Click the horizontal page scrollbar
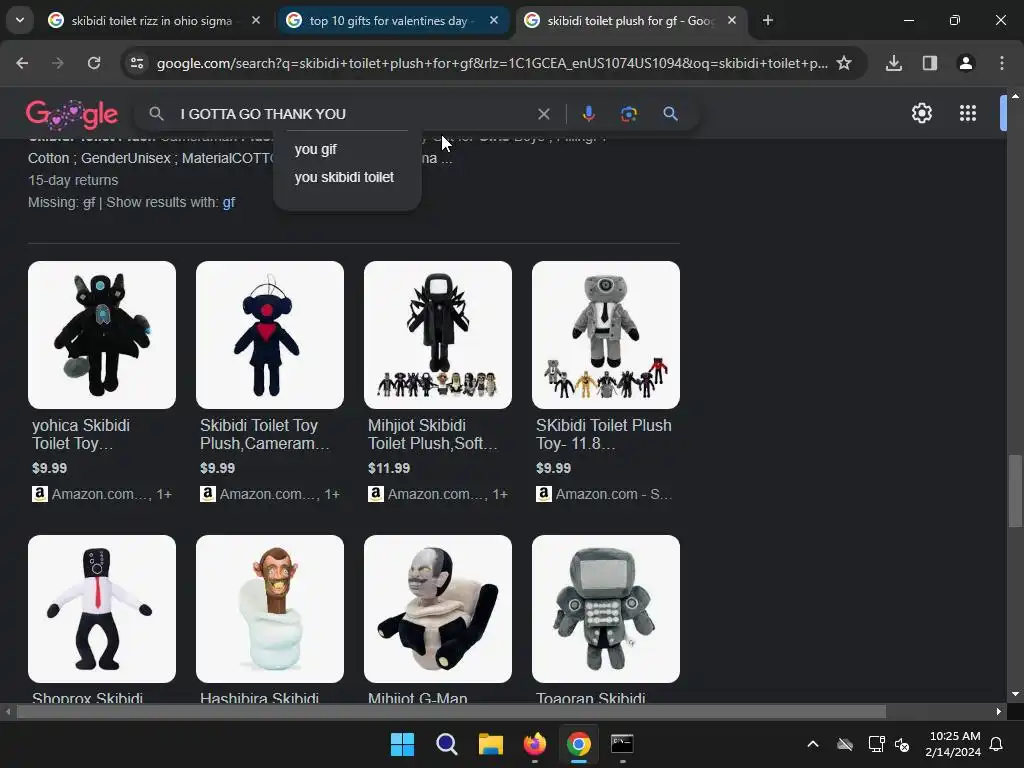1024x768 pixels. 451,712
